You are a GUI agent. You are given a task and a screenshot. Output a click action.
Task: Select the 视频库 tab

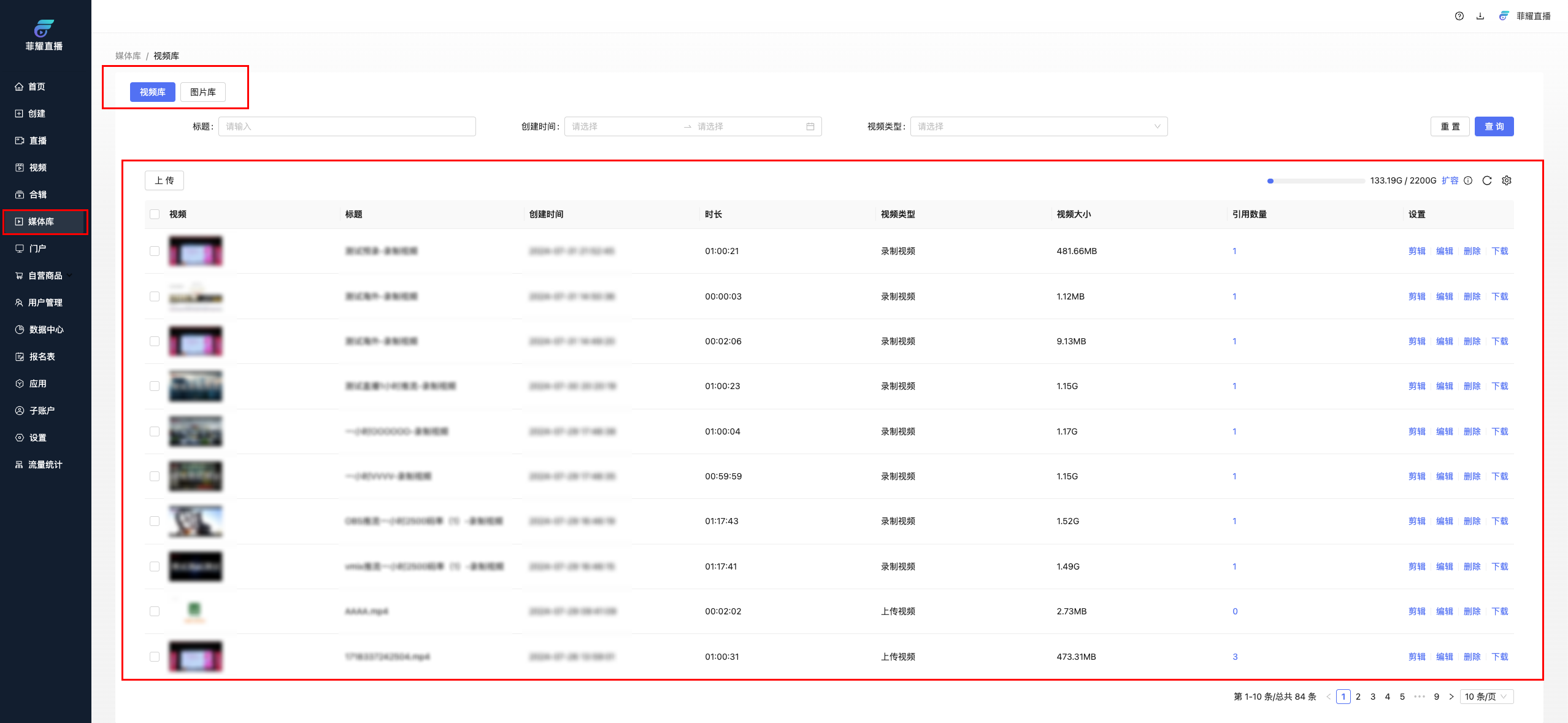pos(152,92)
